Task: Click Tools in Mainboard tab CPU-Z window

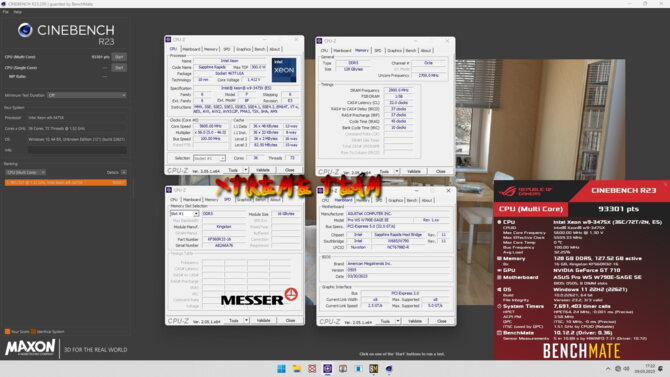Action: pyautogui.click(x=385, y=321)
